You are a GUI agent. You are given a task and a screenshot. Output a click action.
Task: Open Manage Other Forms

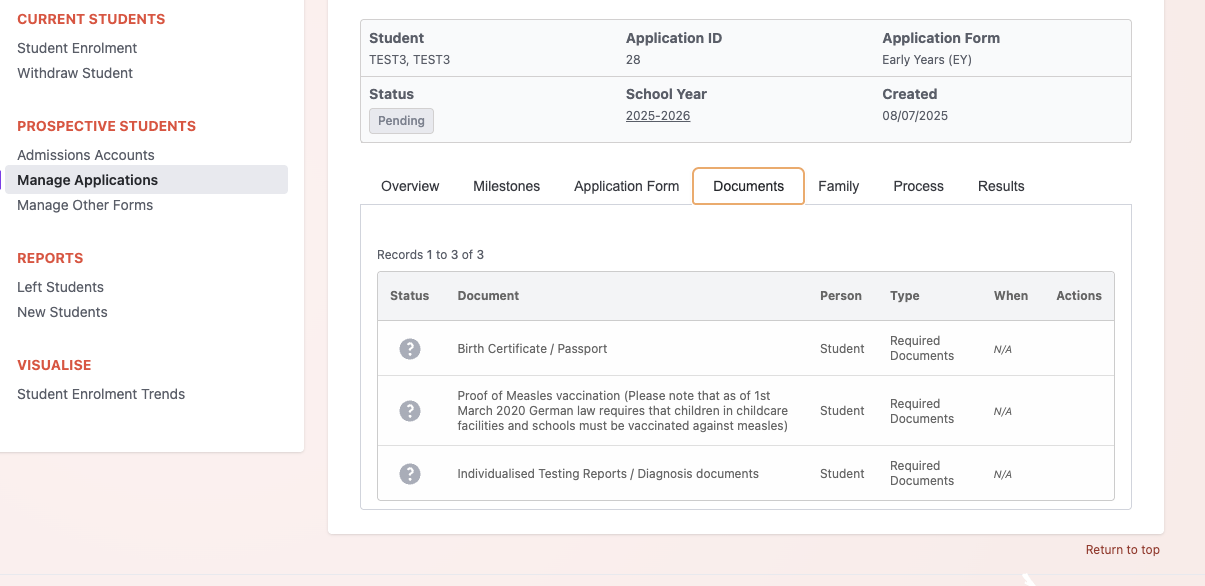(x=85, y=205)
